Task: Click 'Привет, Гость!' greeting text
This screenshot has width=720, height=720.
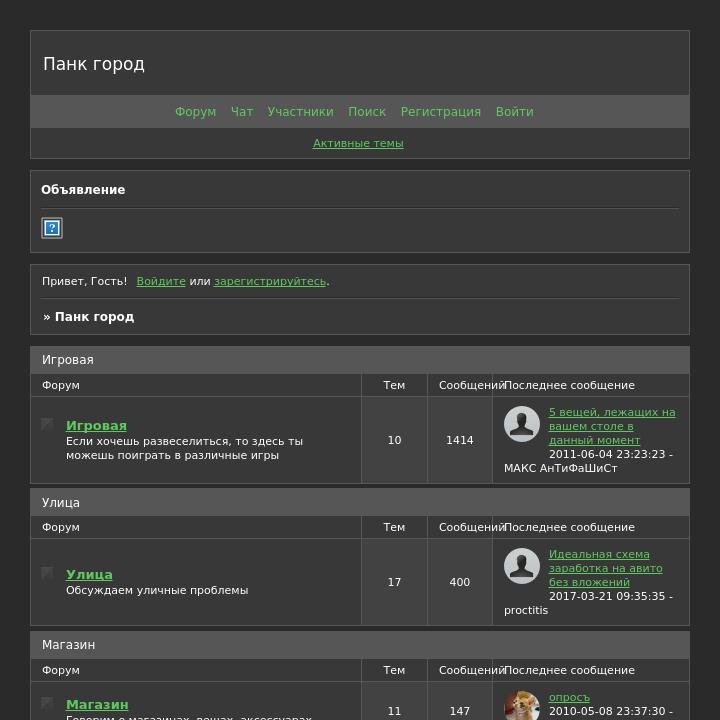Action: [84, 281]
